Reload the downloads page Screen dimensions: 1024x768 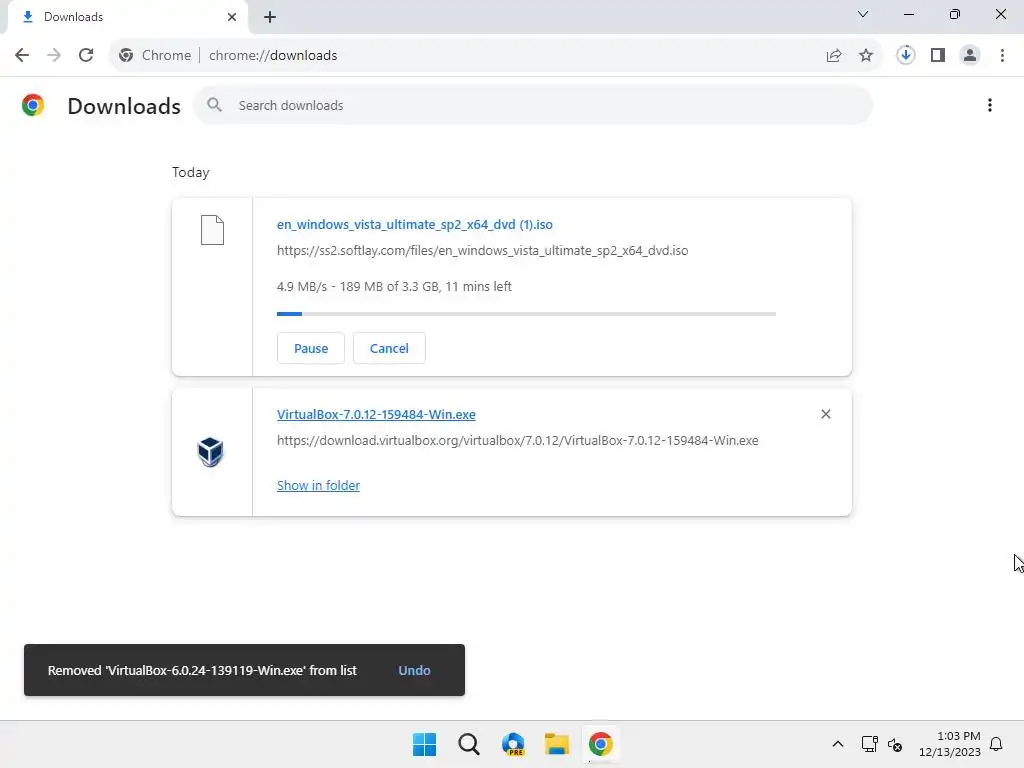pyautogui.click(x=86, y=55)
